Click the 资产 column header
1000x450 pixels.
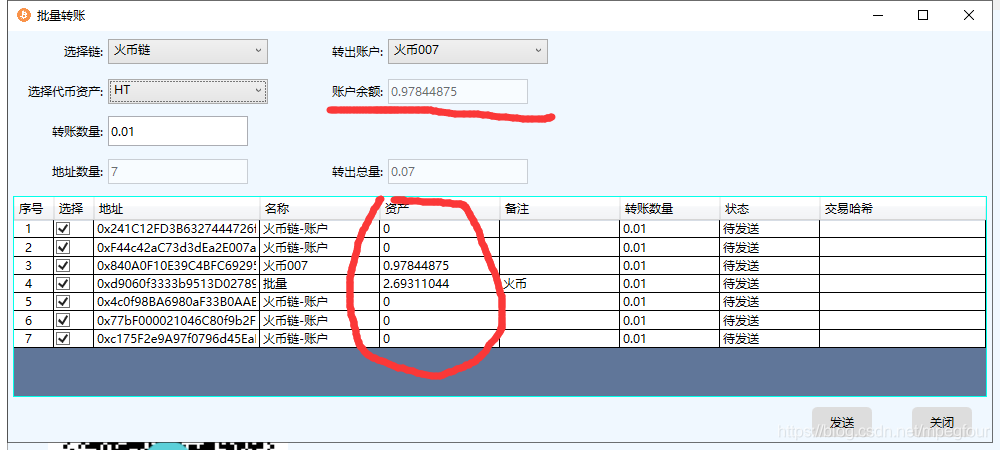click(x=439, y=208)
